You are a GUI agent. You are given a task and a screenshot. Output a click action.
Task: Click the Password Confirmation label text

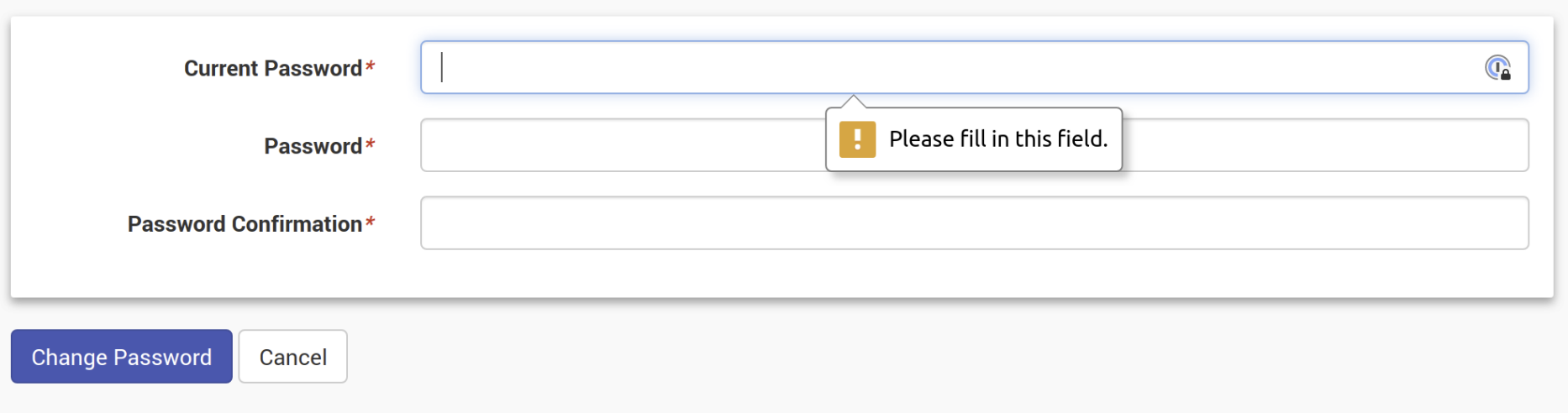point(245,224)
